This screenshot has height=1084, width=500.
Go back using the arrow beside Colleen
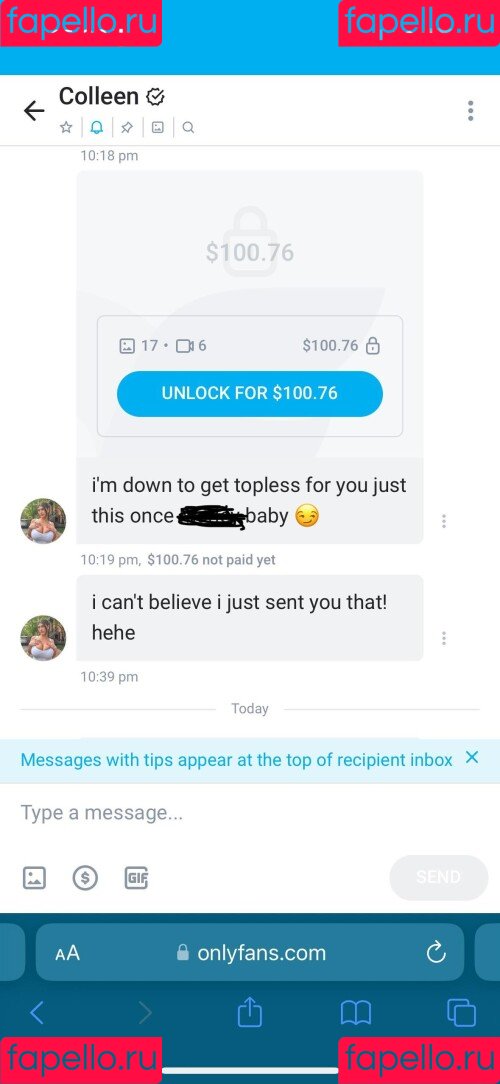(x=34, y=111)
